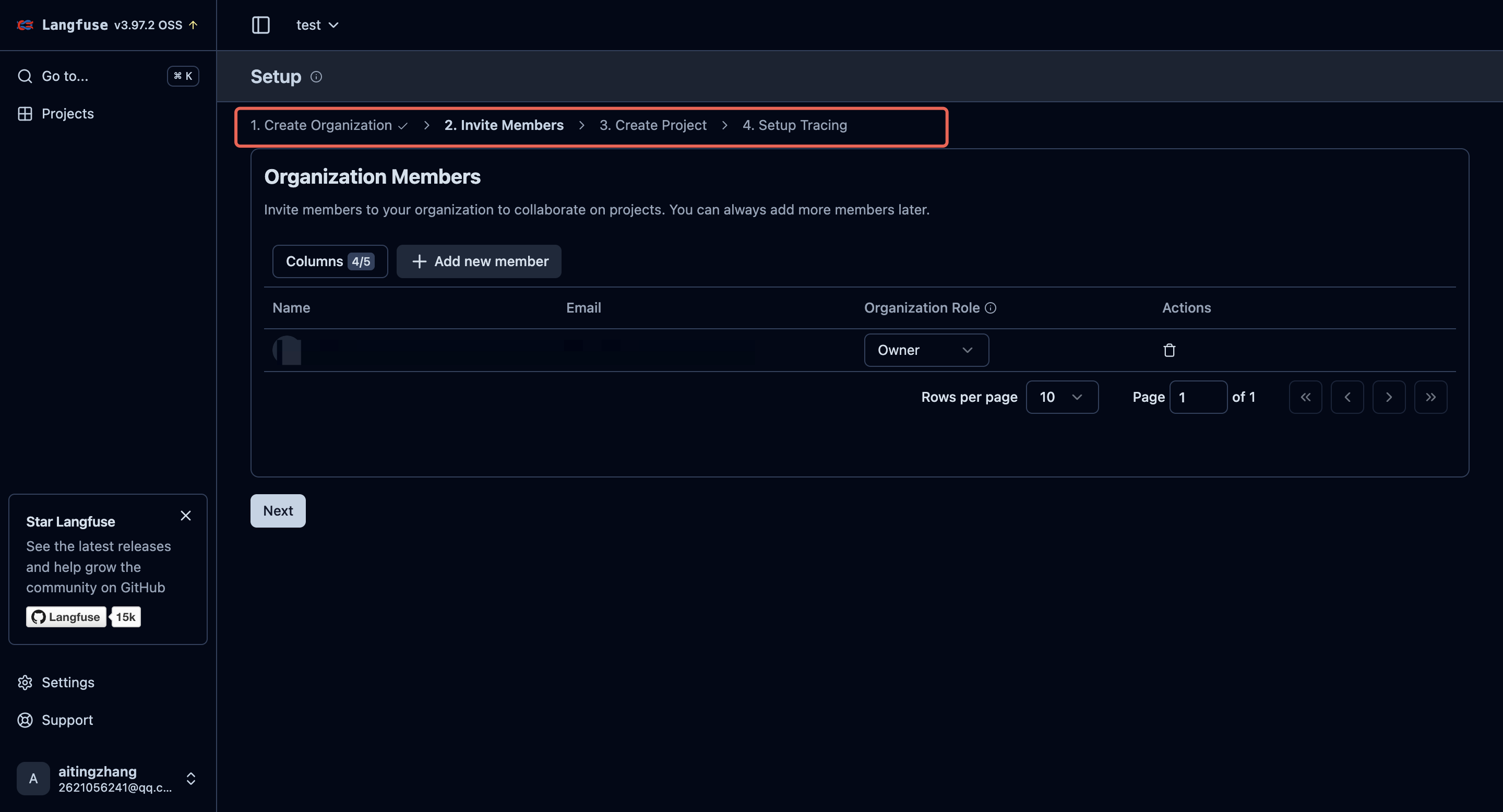Image resolution: width=1503 pixels, height=812 pixels.
Task: Select the Create Project step
Action: click(652, 125)
